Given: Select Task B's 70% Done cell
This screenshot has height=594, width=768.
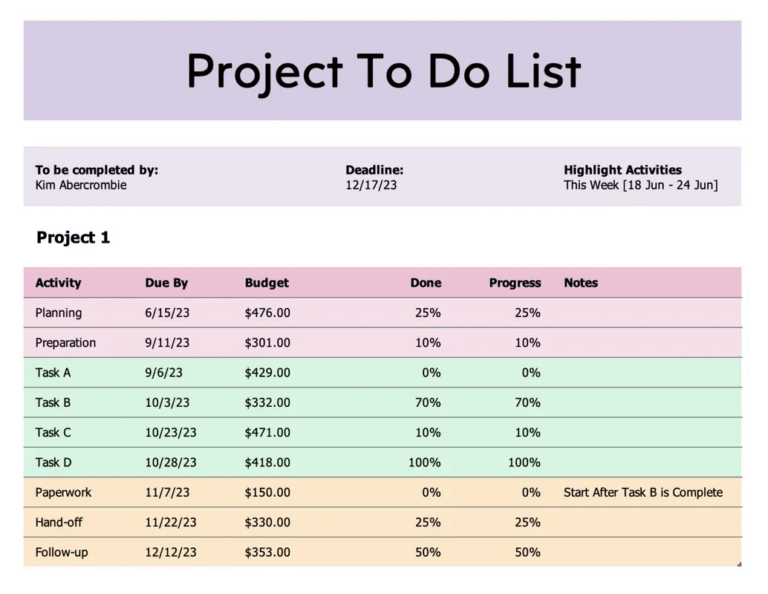Looking at the screenshot, I should (426, 403).
